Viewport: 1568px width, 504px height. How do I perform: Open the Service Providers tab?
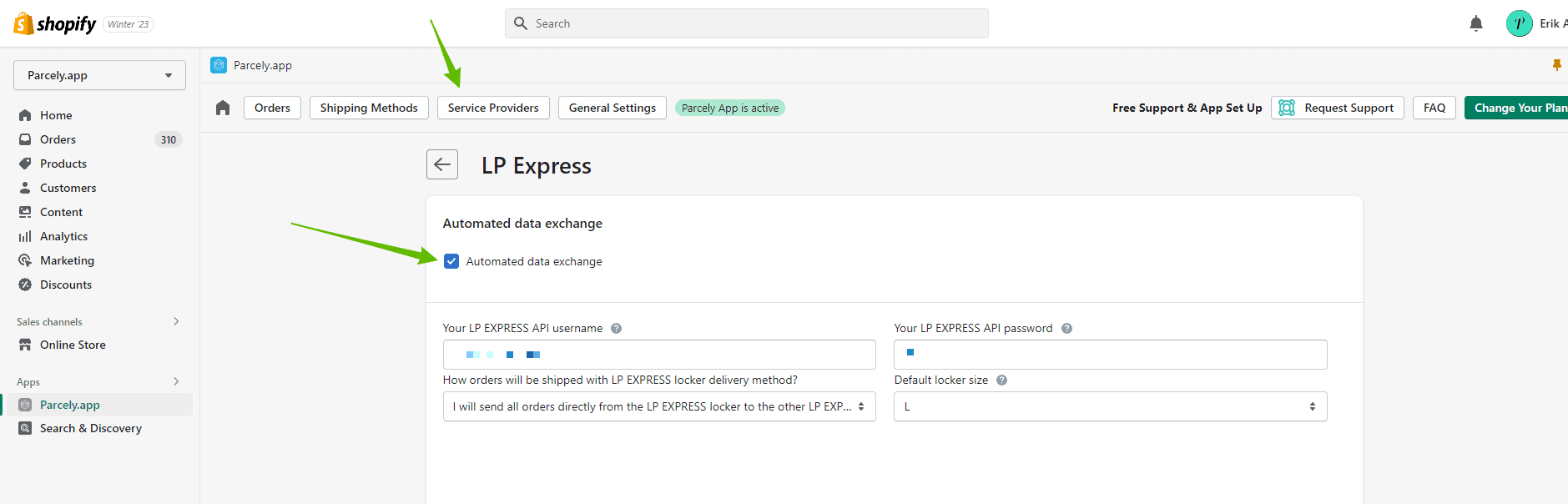coord(493,108)
